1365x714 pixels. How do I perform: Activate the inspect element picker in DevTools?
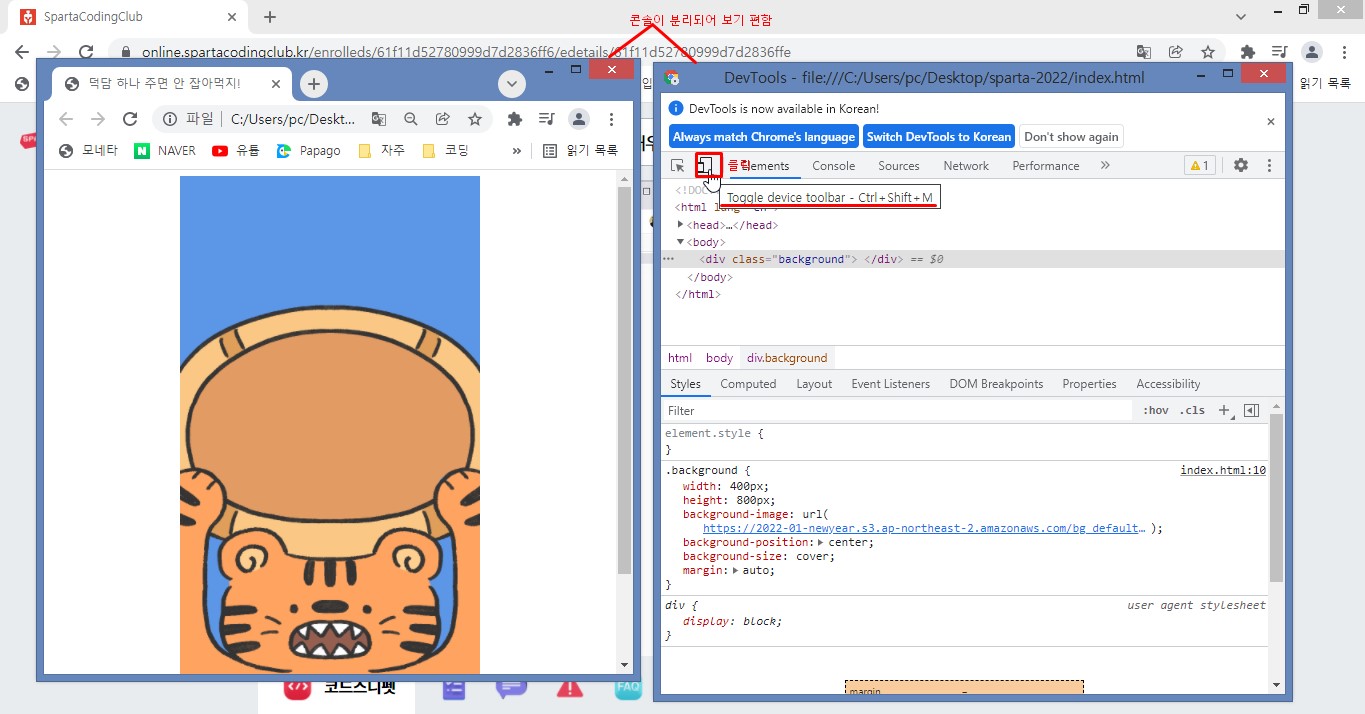pos(678,166)
